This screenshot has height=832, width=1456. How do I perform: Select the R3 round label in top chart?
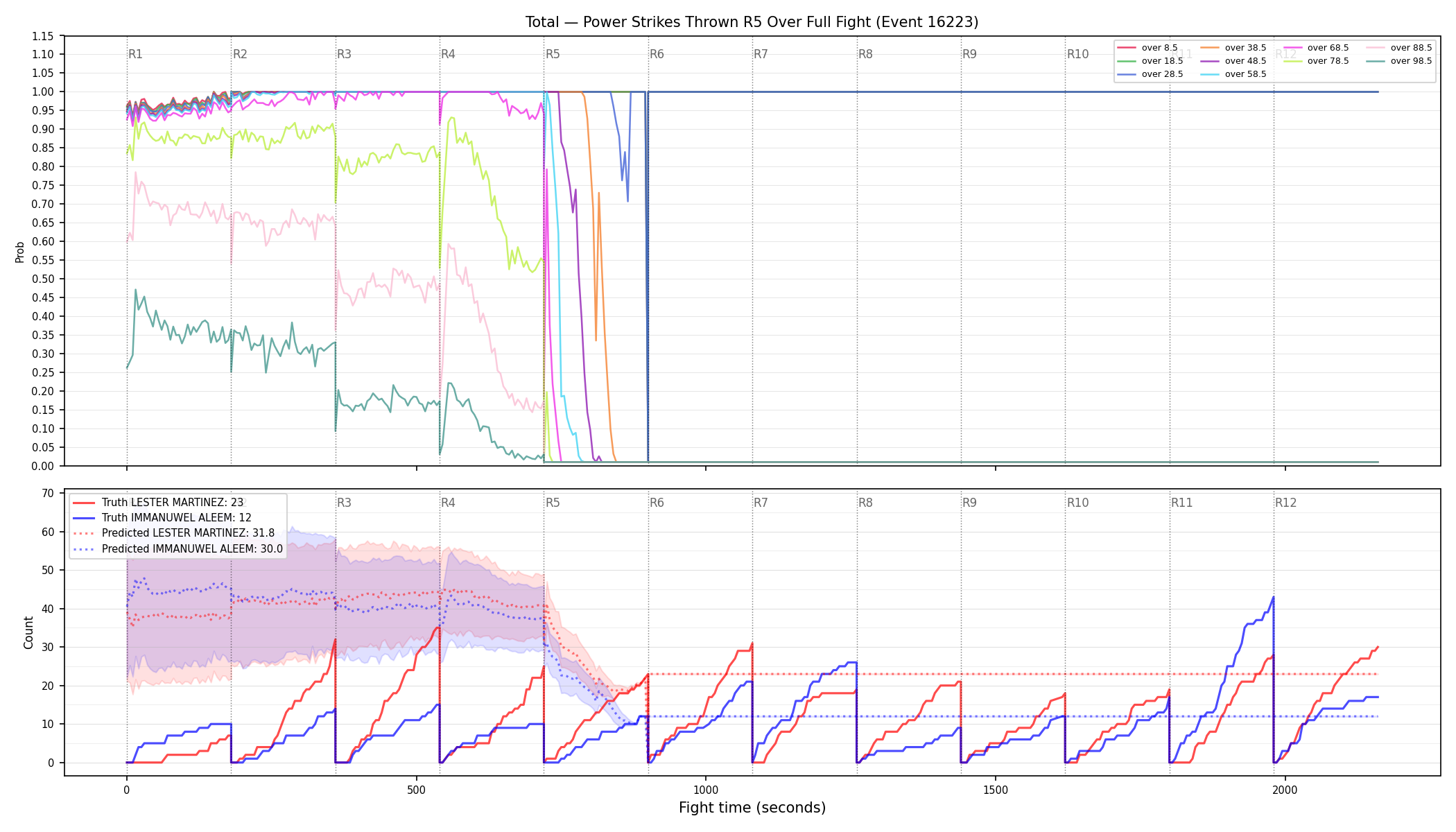344,54
